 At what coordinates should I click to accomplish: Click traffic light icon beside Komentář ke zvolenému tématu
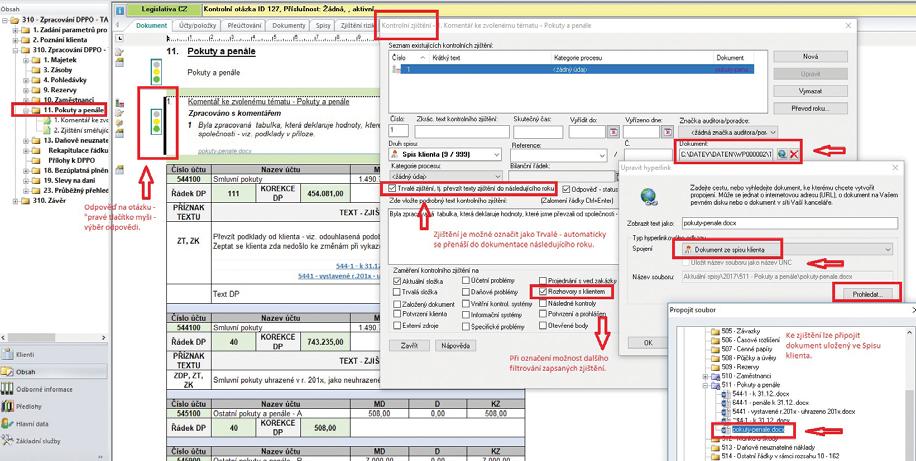(x=156, y=120)
